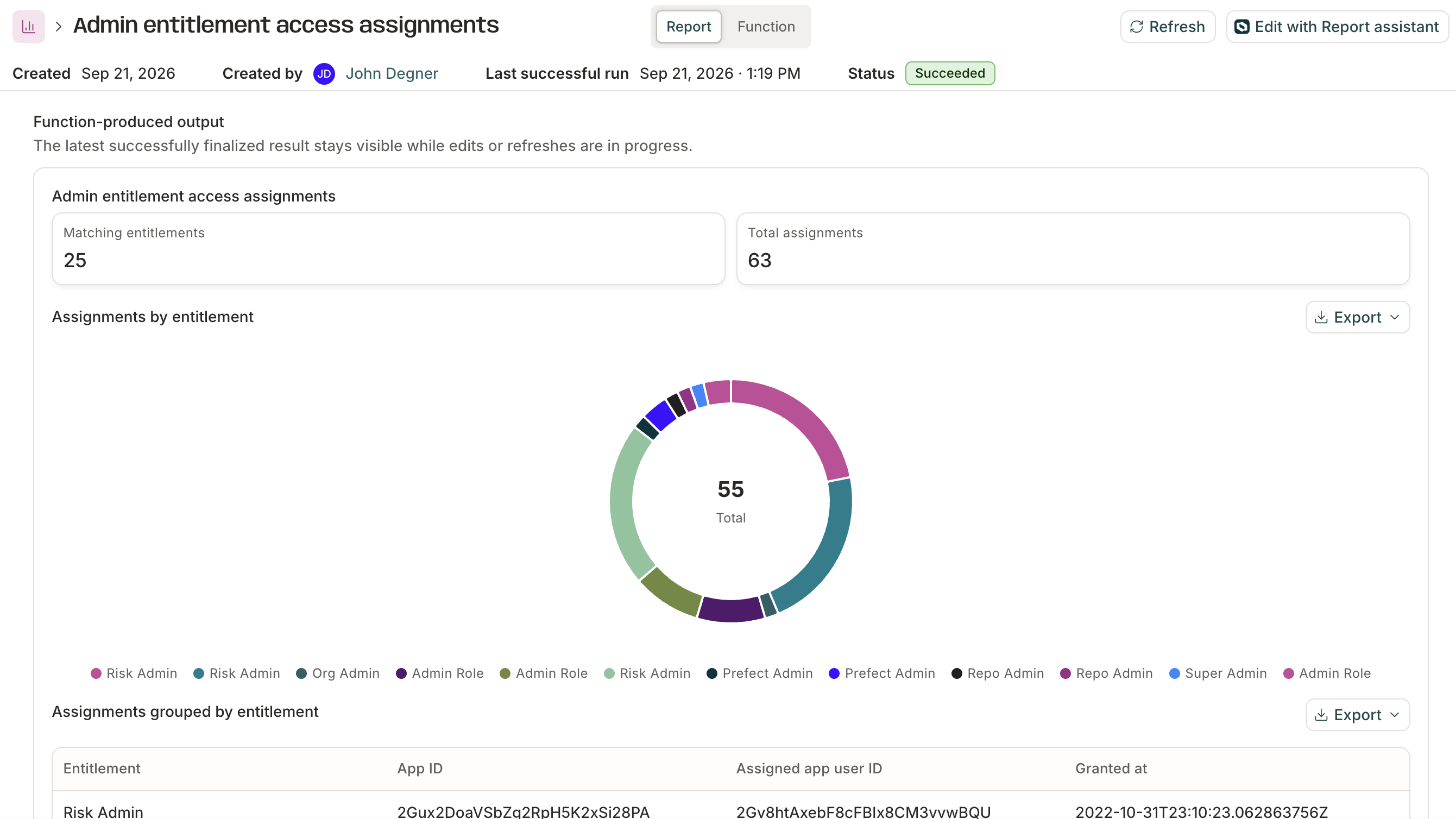Screen dimensions: 1456x819
Task: Click the Succeeded status badge
Action: (949, 73)
